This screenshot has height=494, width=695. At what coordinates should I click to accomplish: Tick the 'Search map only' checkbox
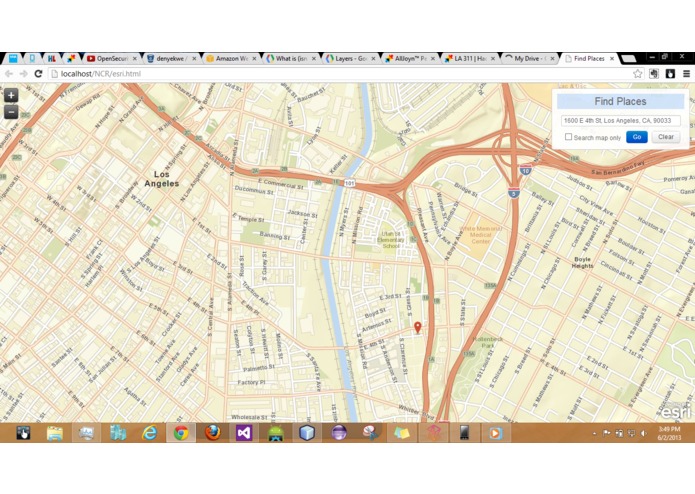pos(568,137)
